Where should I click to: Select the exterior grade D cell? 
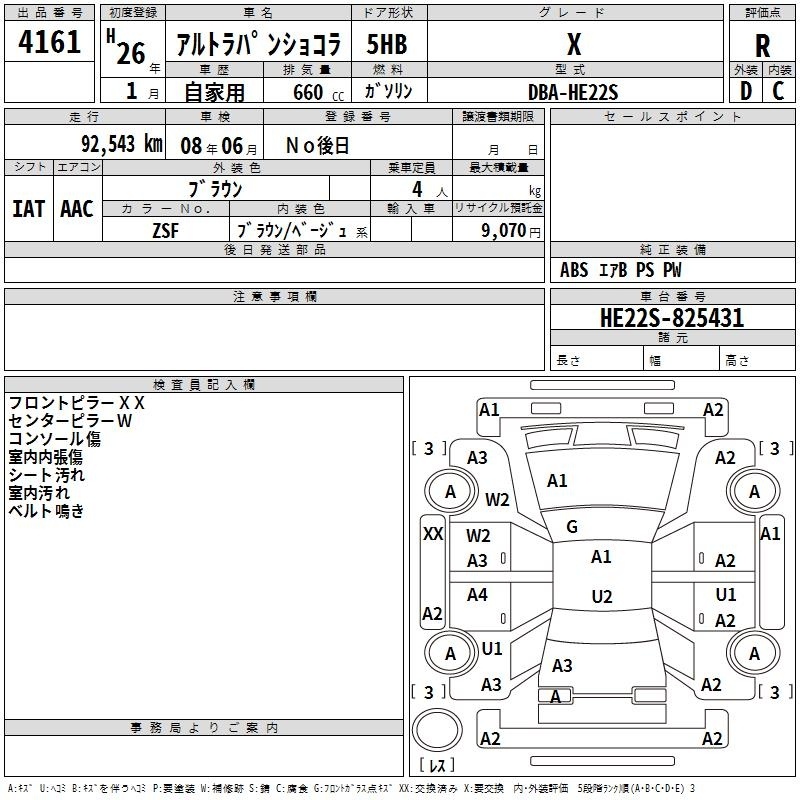pyautogui.click(x=745, y=91)
